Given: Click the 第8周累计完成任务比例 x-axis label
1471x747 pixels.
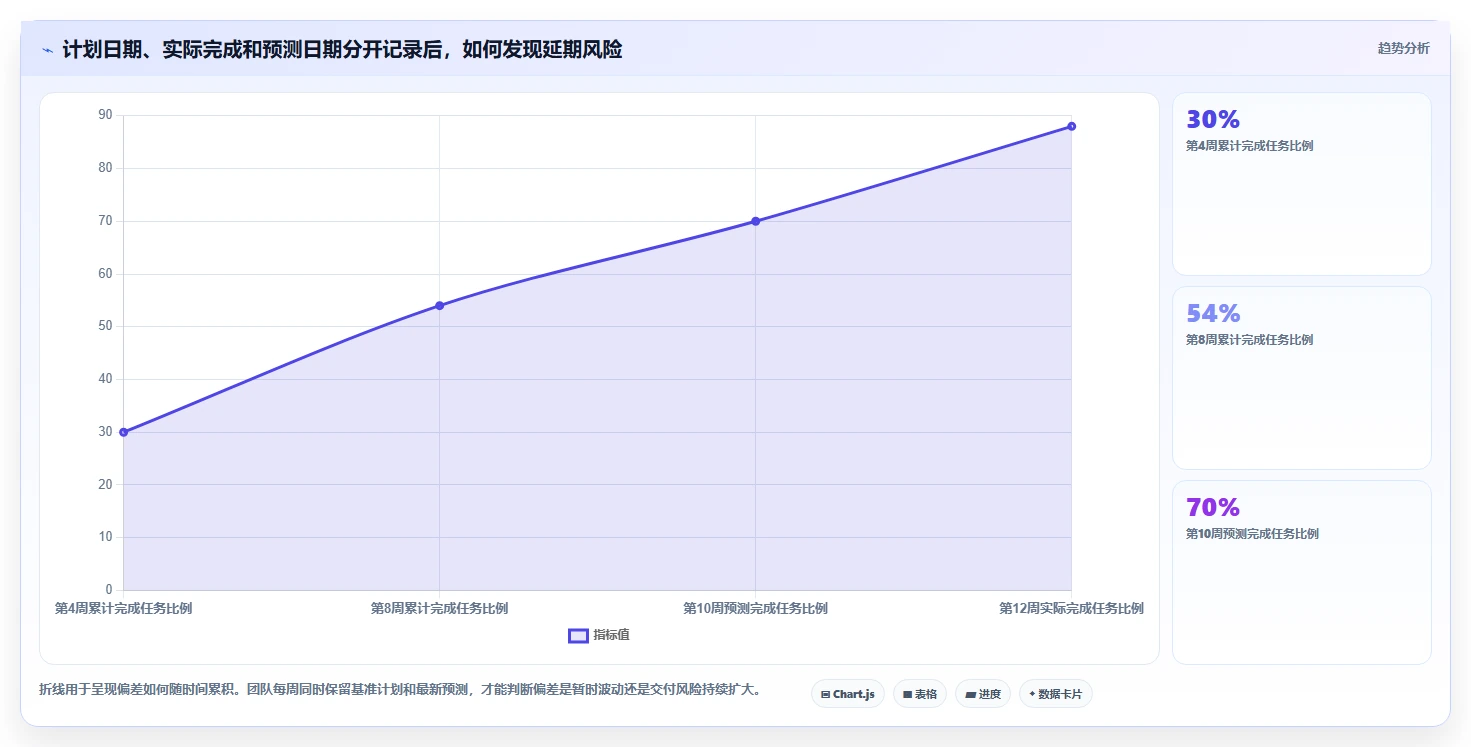Looking at the screenshot, I should point(439,608).
